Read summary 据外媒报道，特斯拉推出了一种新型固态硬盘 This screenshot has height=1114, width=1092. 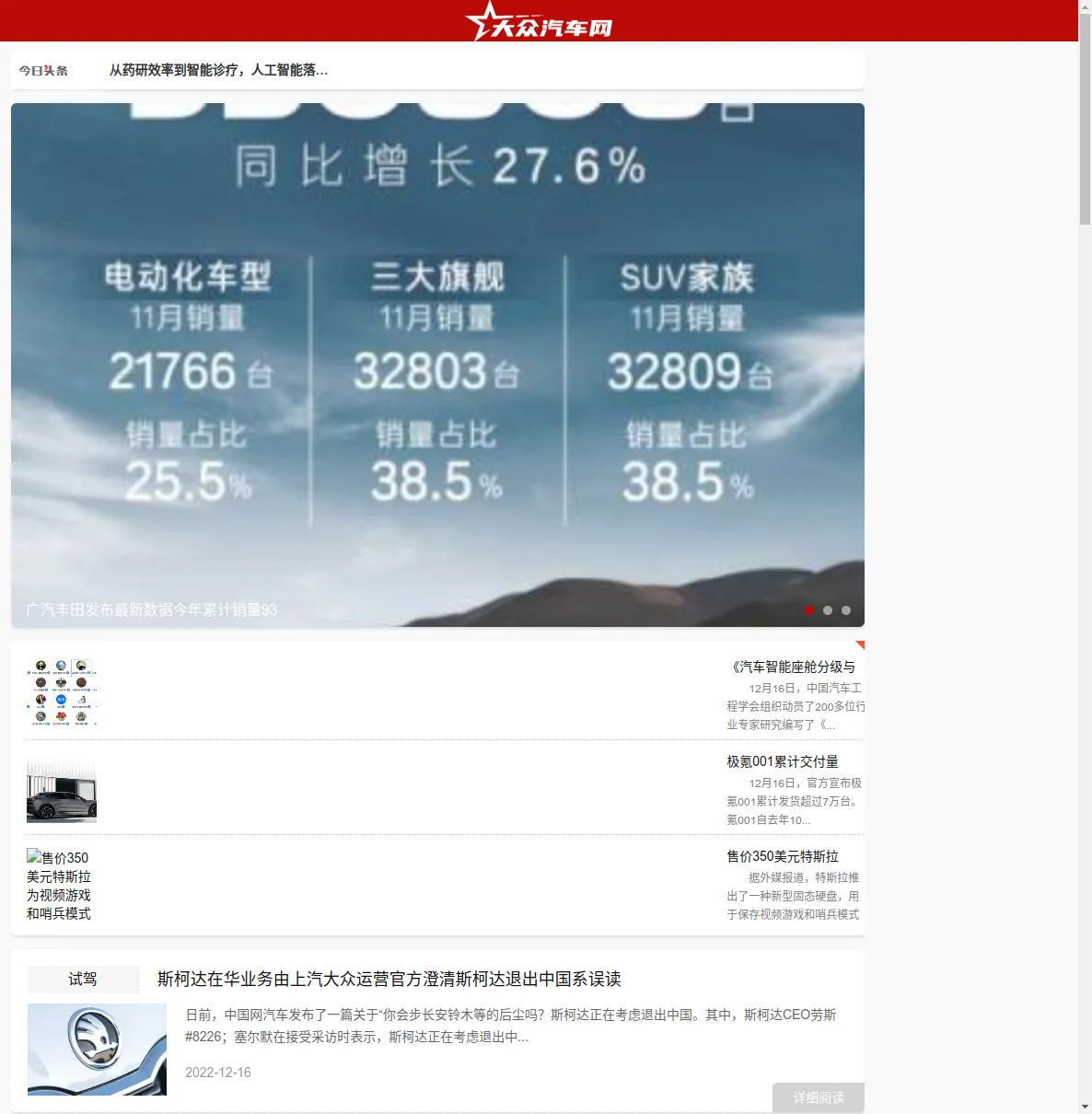[x=796, y=896]
